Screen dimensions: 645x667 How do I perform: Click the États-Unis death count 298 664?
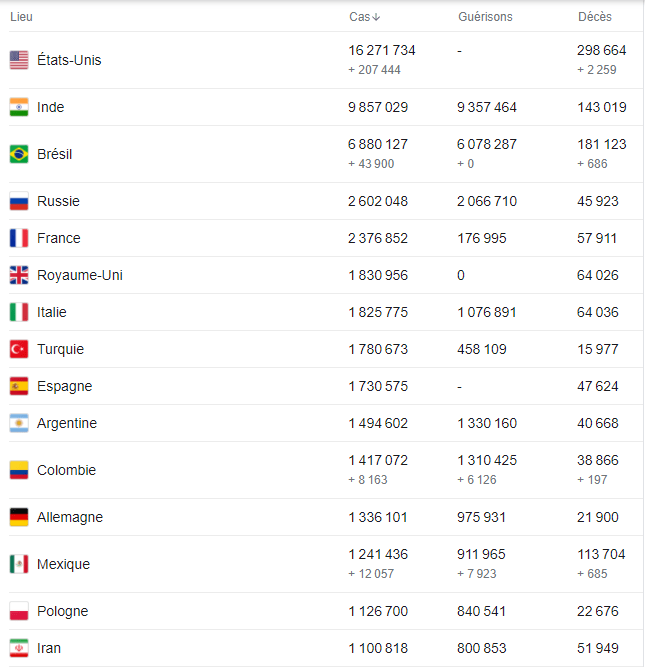pyautogui.click(x=602, y=50)
